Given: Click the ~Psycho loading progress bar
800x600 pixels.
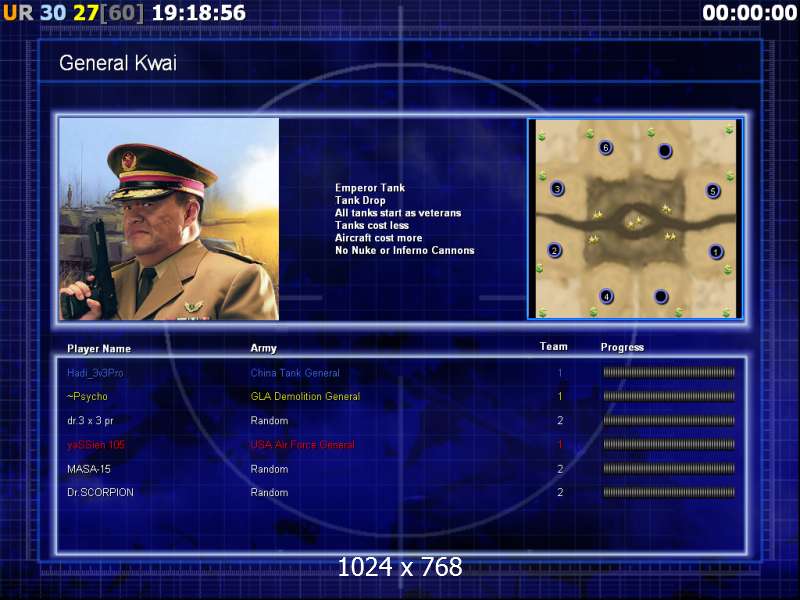Looking at the screenshot, I should pyautogui.click(x=669, y=396).
